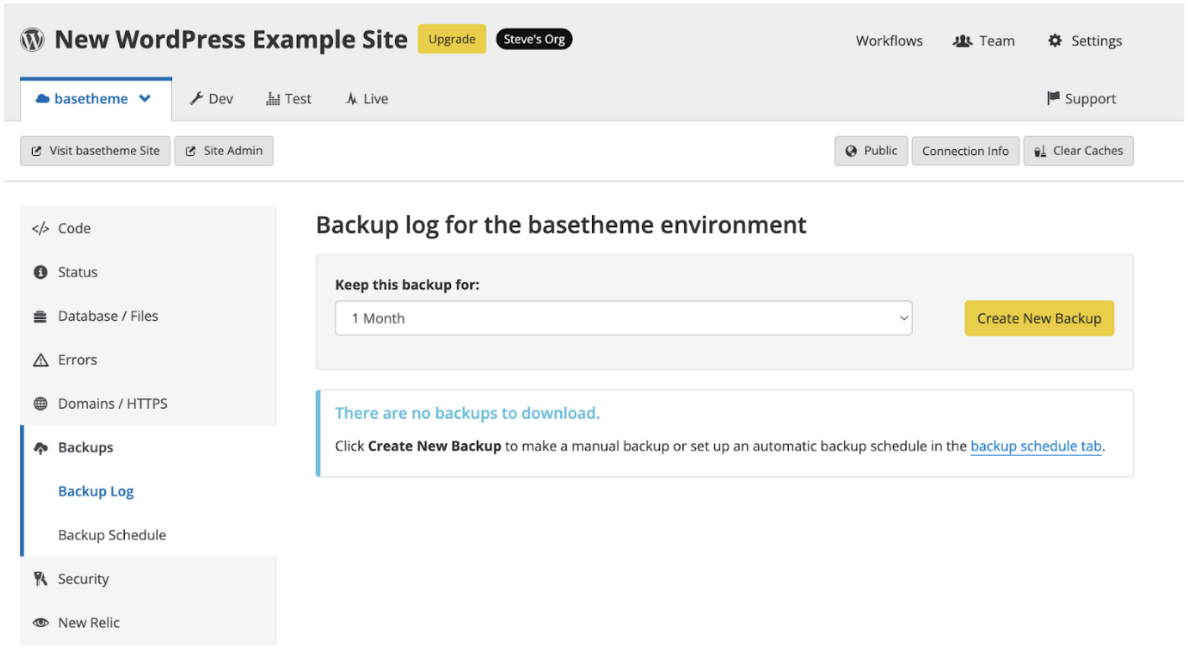
Task: Open the Security sidebar section
Action: coord(83,579)
